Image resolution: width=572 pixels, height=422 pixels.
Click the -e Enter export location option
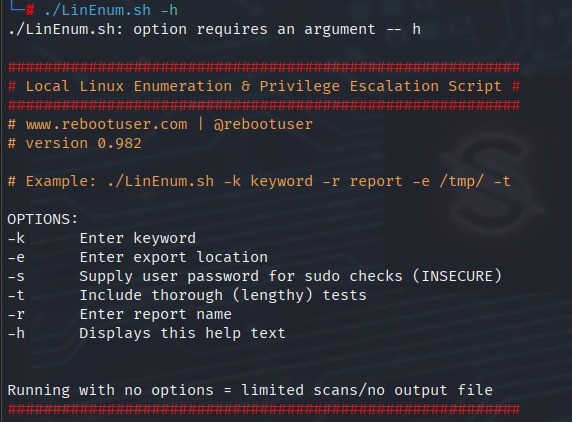coord(138,257)
